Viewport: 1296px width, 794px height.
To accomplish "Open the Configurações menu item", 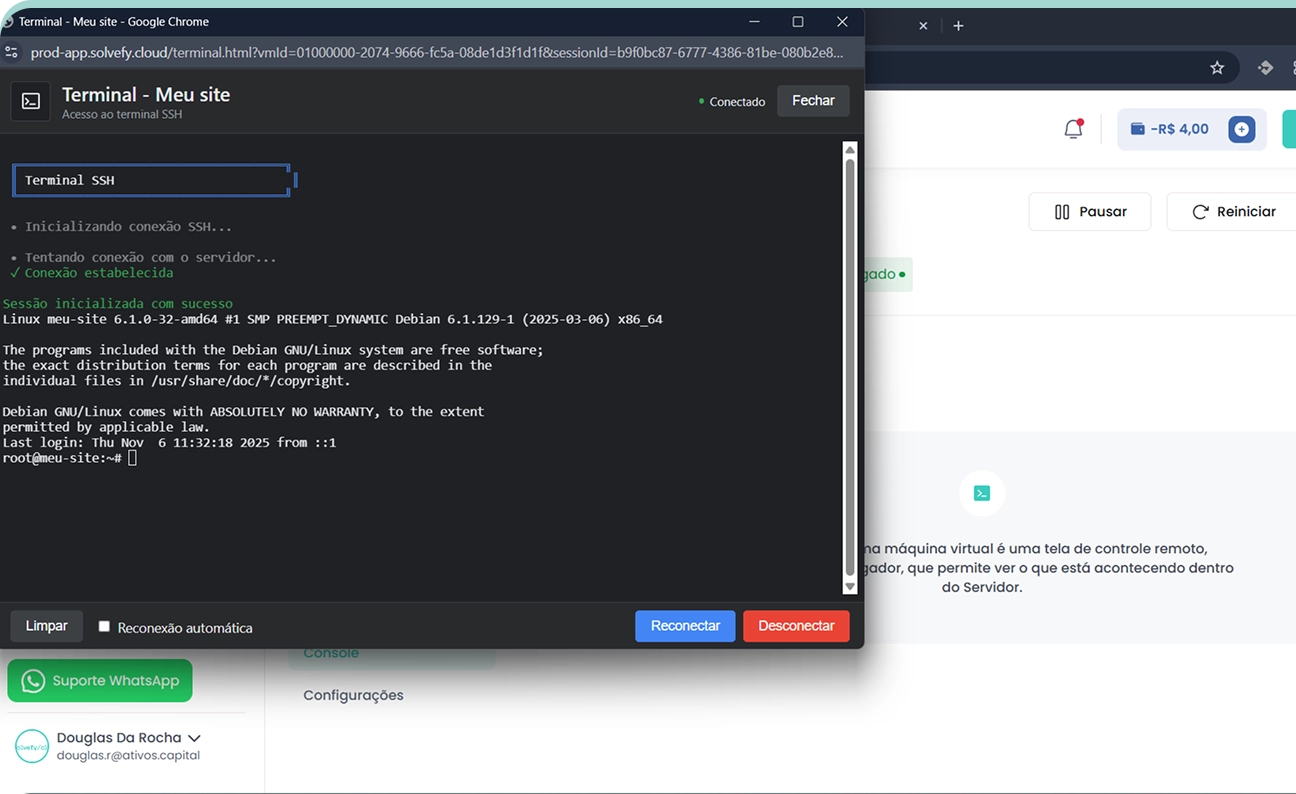I will click(353, 695).
